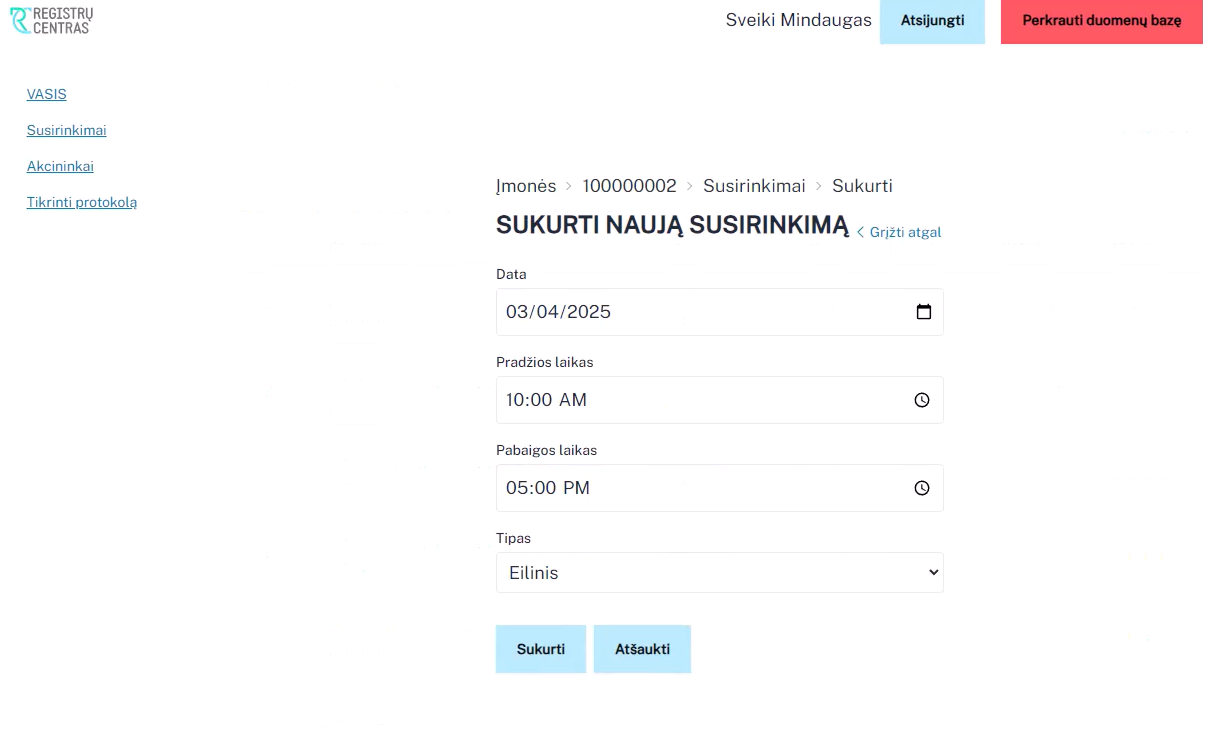Open the calendar picker in Data field
This screenshot has width=1207, height=736.
924,312
